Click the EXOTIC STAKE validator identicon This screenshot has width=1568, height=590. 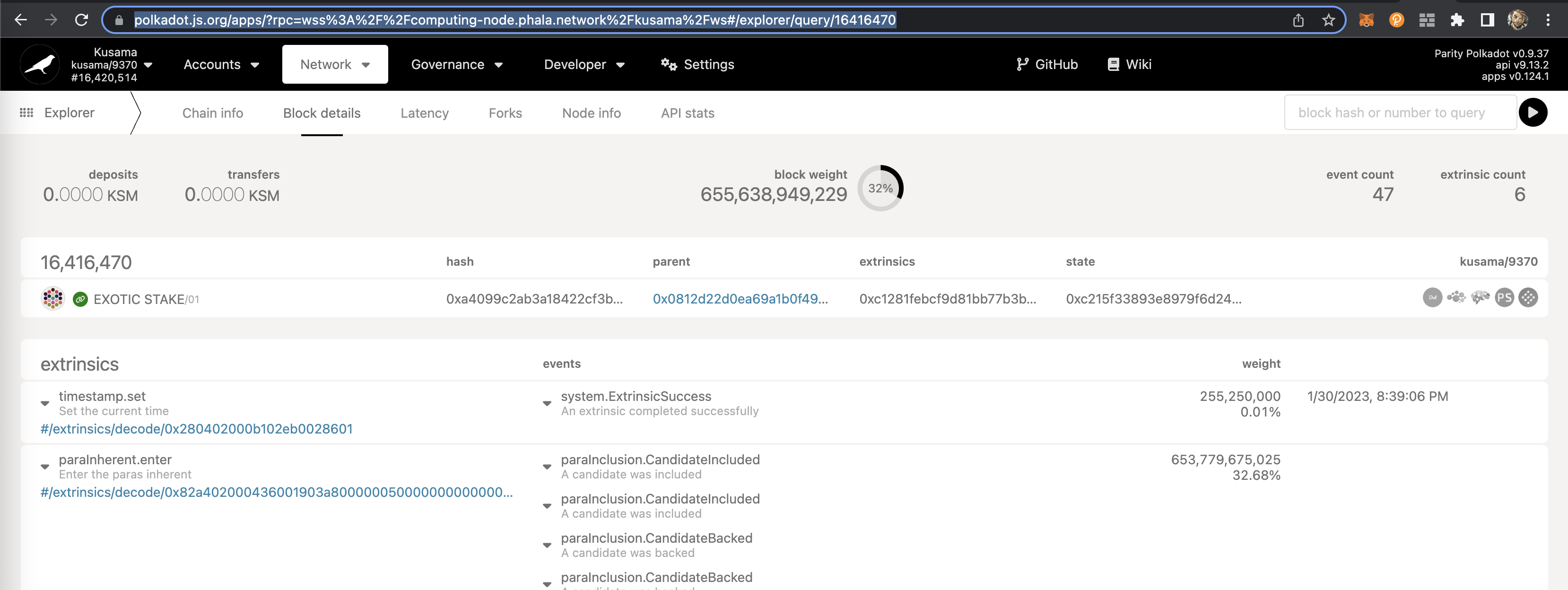click(x=53, y=298)
